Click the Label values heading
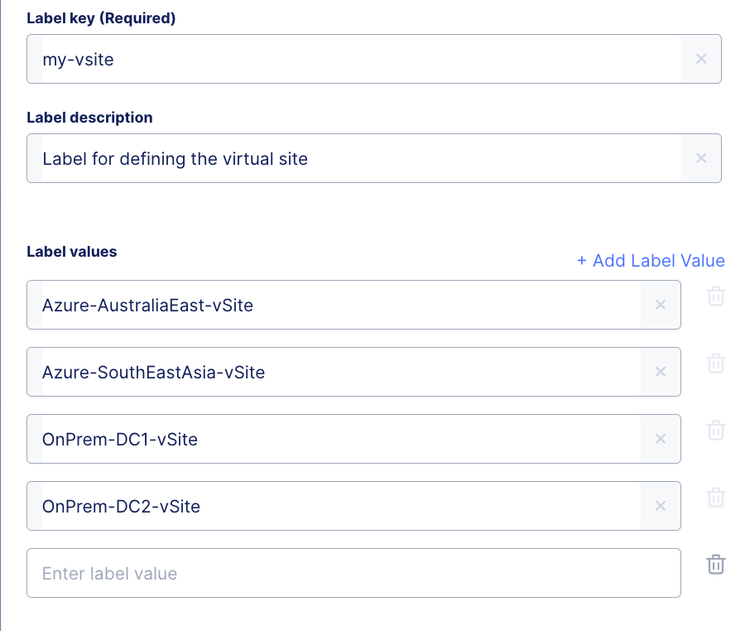Viewport: 750px width, 631px height. 72,252
